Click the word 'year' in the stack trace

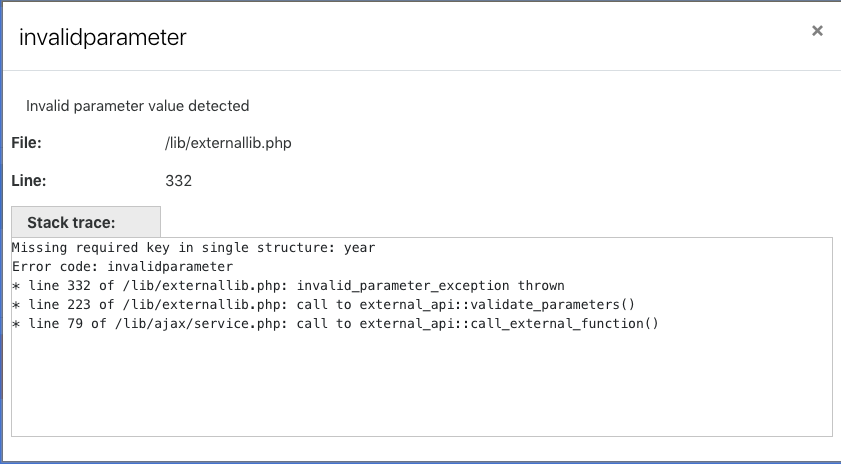(359, 248)
